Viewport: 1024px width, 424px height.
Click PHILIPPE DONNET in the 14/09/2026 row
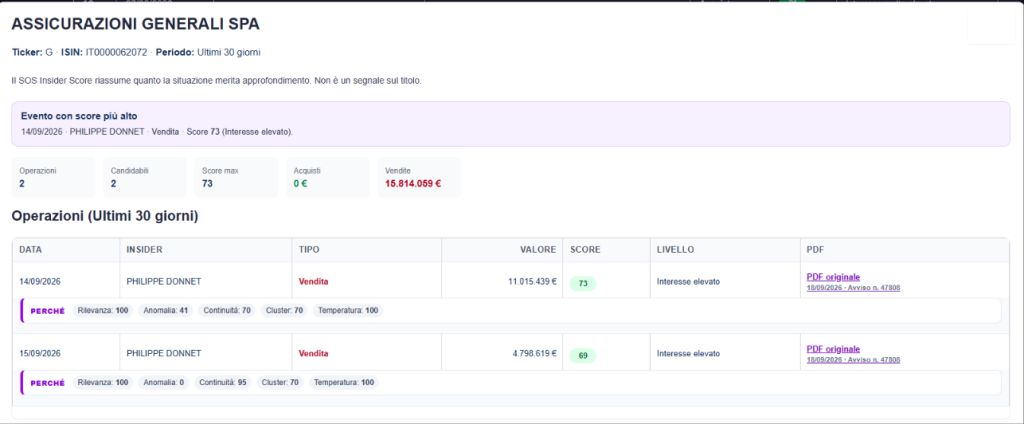pos(164,282)
